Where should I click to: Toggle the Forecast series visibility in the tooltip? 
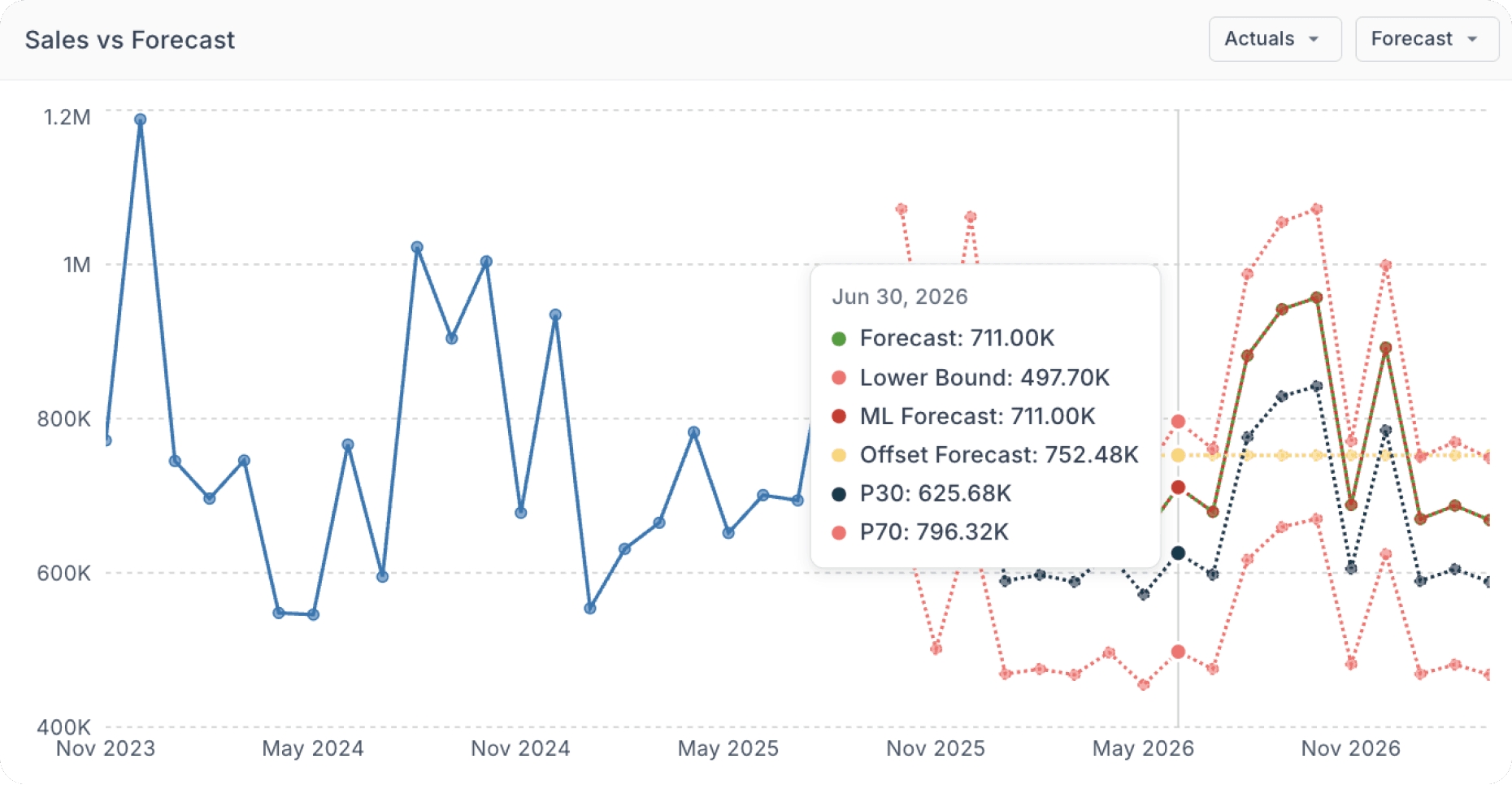point(957,338)
